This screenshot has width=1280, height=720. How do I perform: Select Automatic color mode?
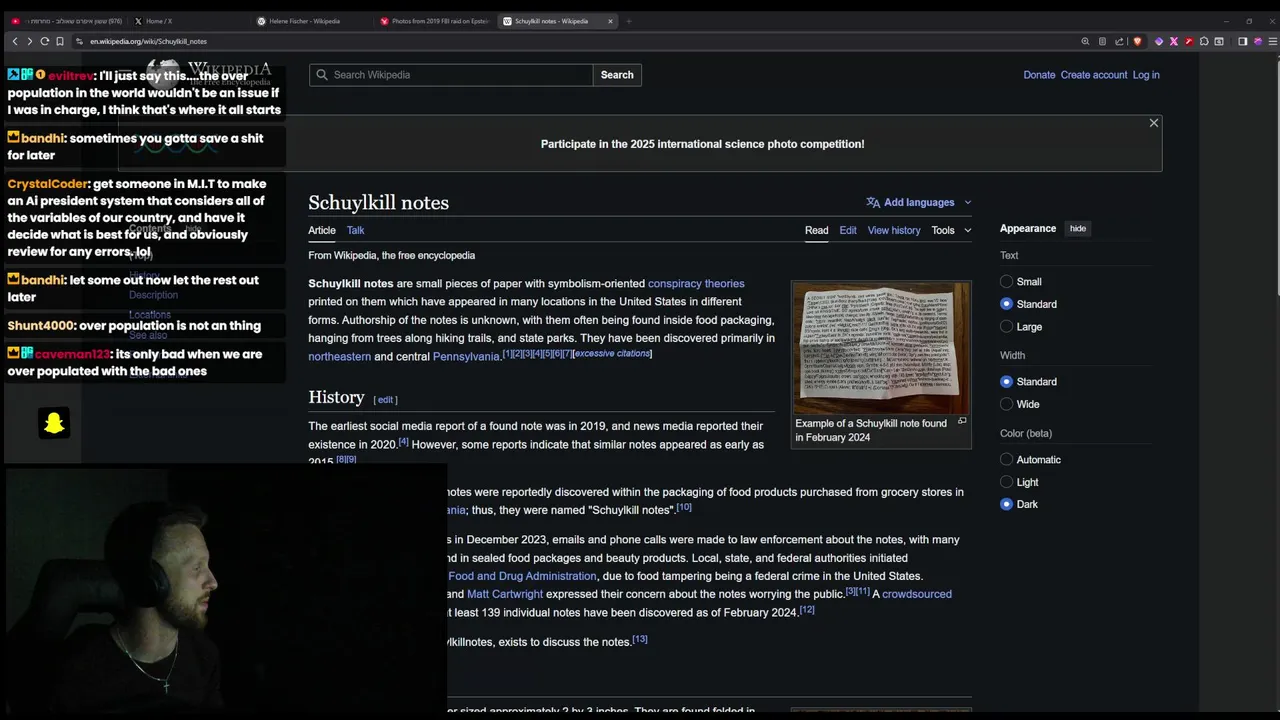pos(1006,460)
